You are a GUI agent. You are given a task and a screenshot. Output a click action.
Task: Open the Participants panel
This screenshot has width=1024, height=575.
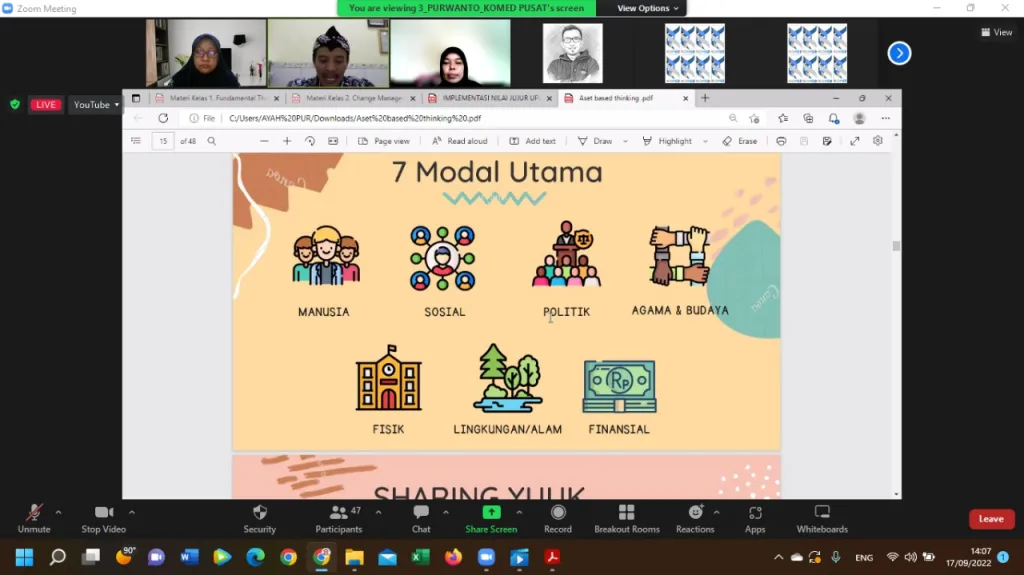[x=339, y=518]
